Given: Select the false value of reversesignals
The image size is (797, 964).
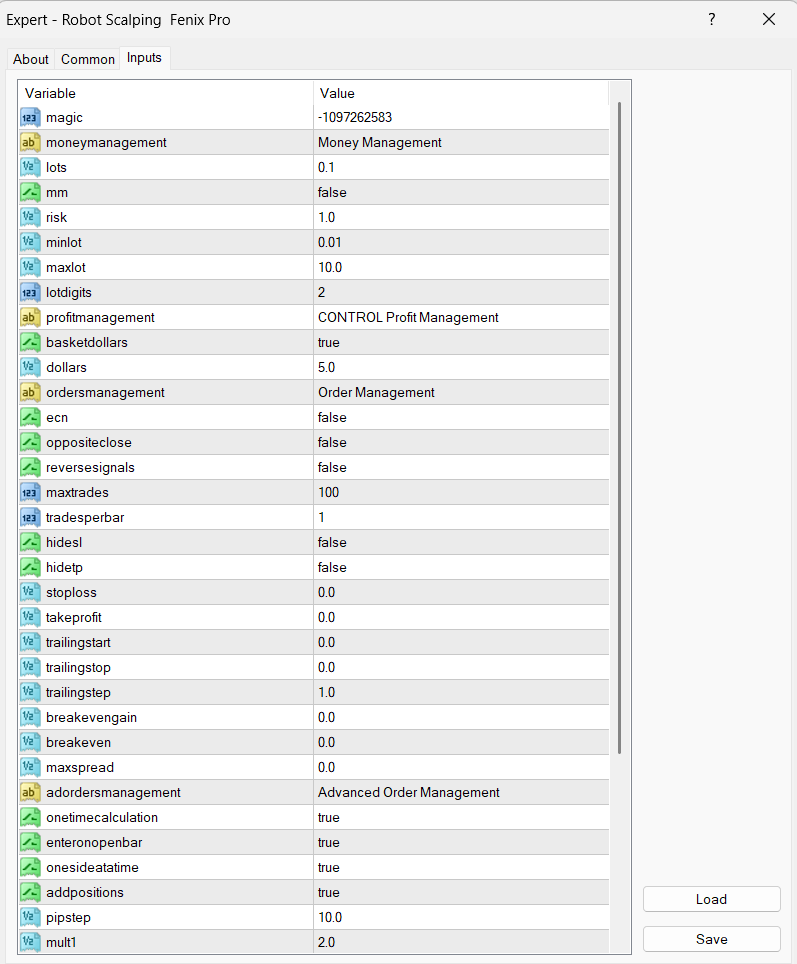Looking at the screenshot, I should (x=332, y=467).
